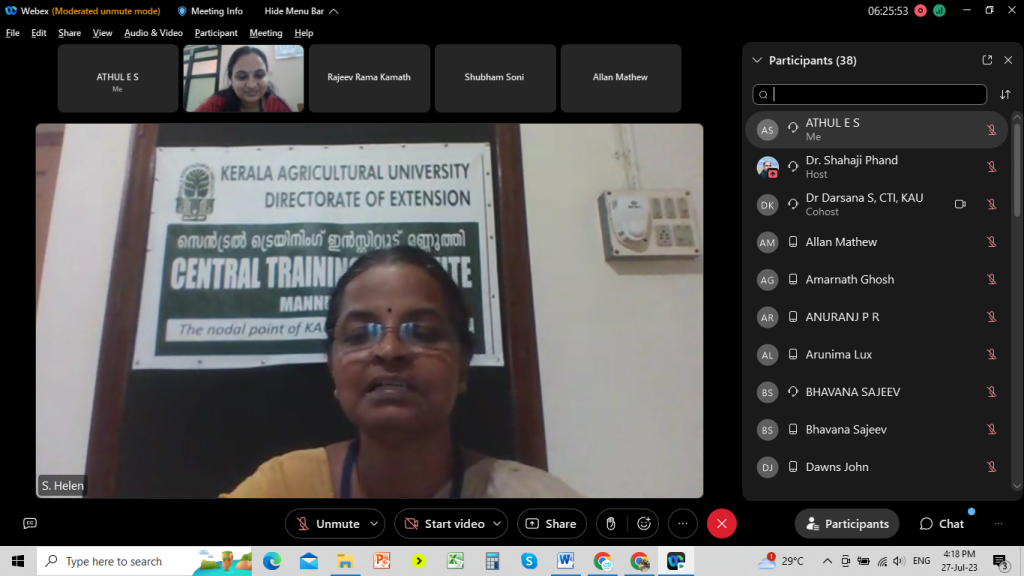This screenshot has height=576, width=1024.
Task: Click the AM avatar of Allan Mathew
Action: [x=767, y=242]
